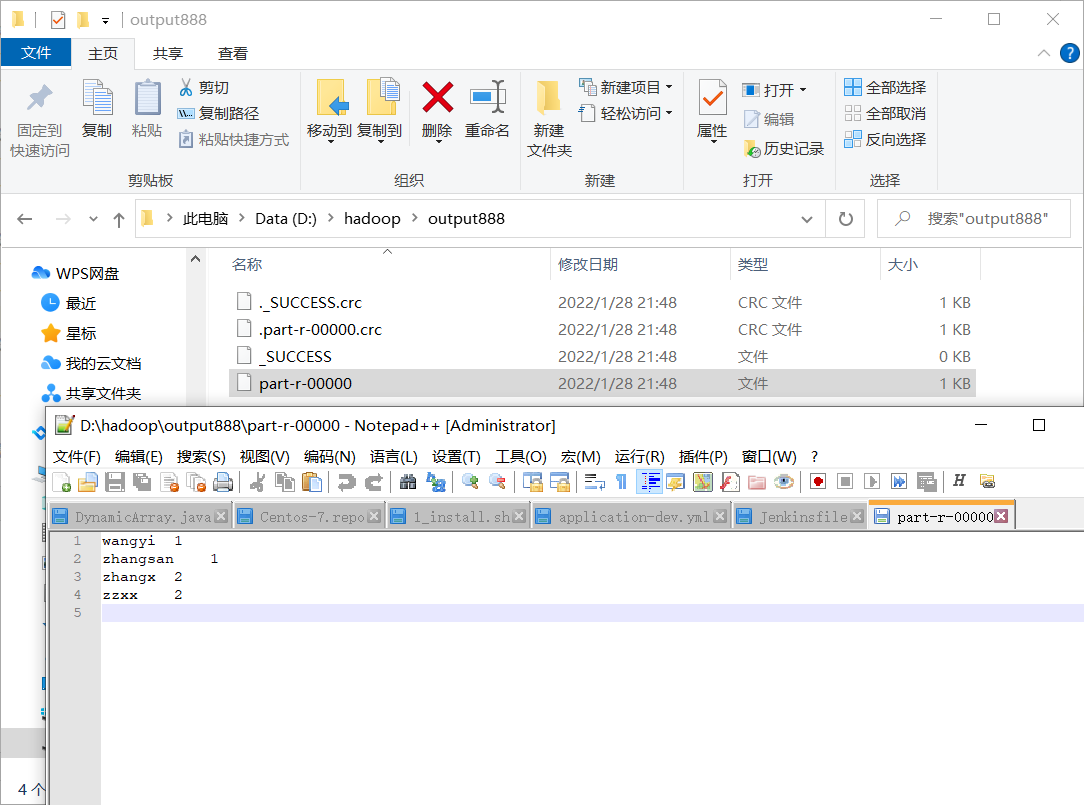Open the address bar dropdown arrow
This screenshot has height=805, width=1084.
click(808, 218)
